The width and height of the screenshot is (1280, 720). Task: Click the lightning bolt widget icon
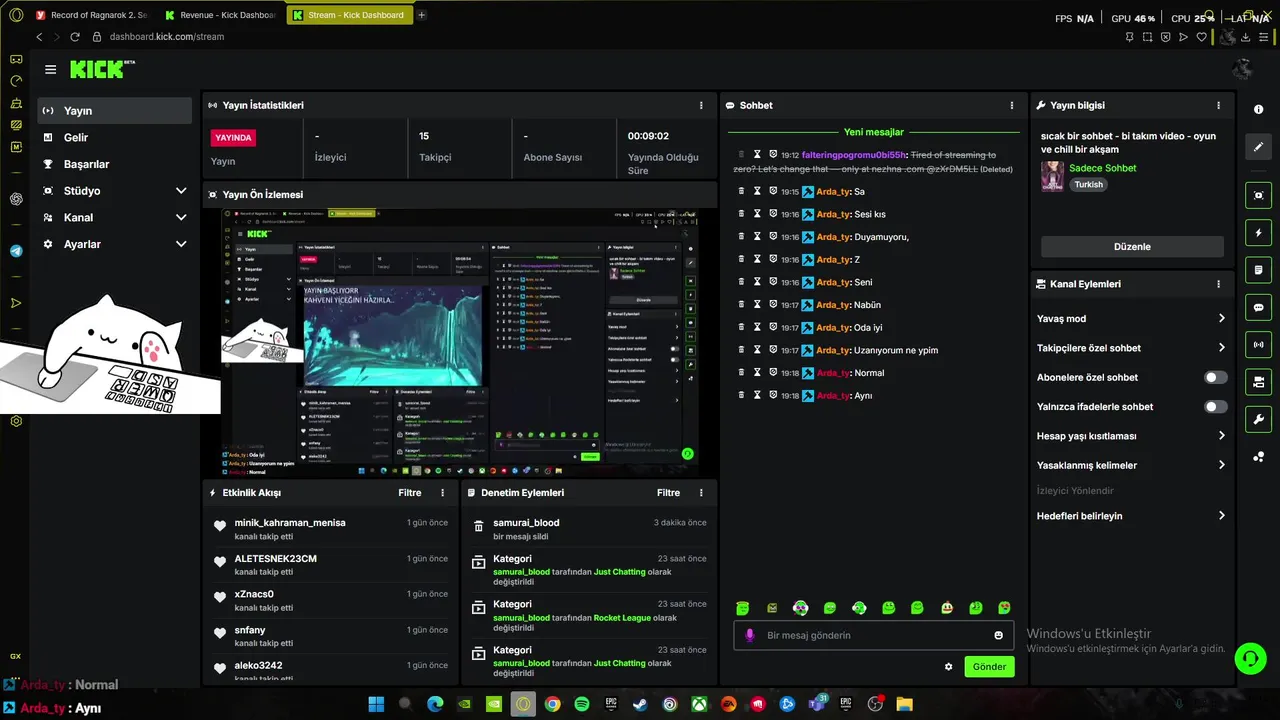pyautogui.click(x=1258, y=233)
